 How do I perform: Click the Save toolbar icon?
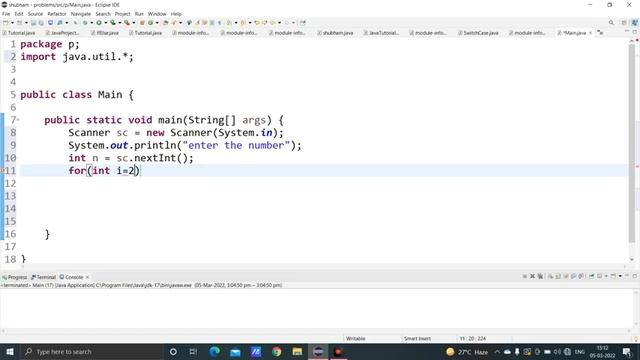(x=33, y=23)
